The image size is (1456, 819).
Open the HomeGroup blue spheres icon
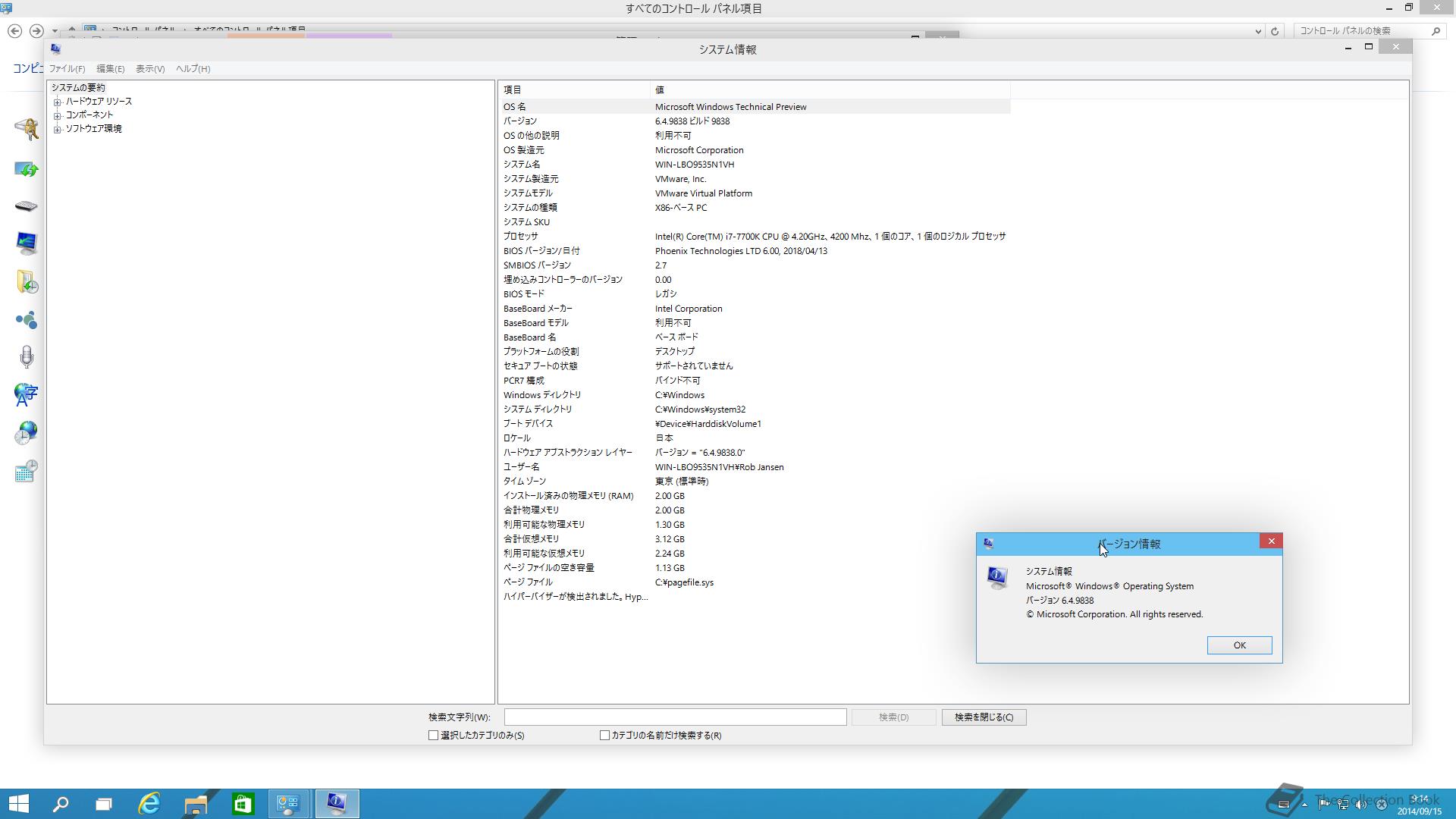pos(27,320)
